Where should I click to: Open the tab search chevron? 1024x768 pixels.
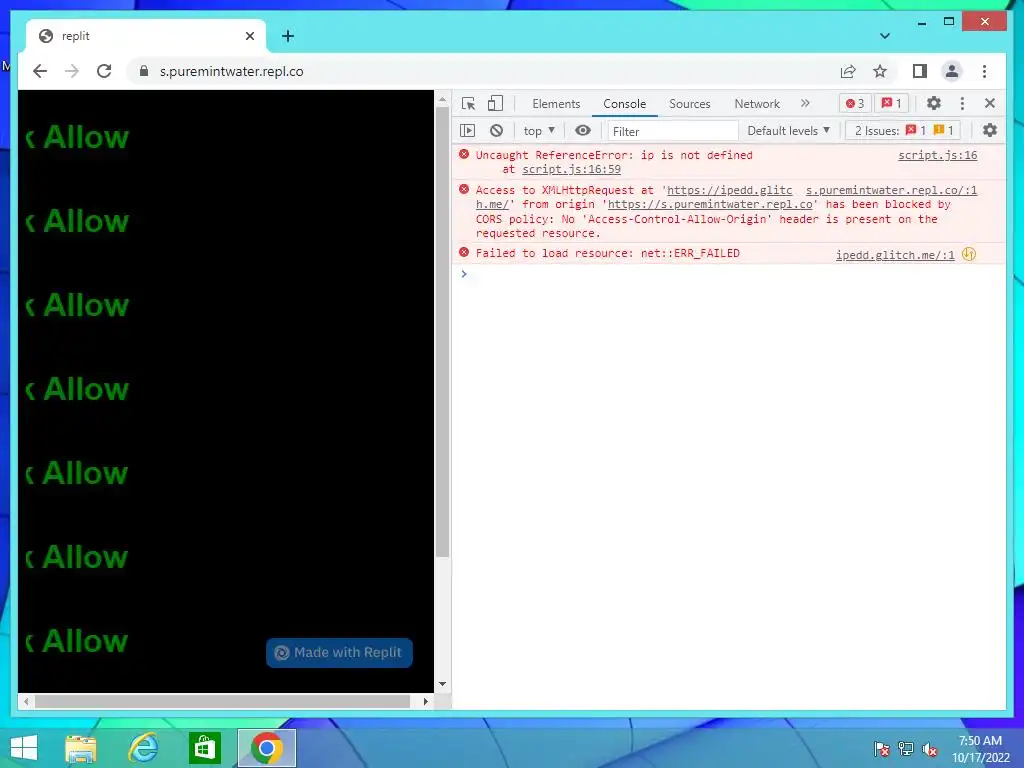pyautogui.click(x=884, y=36)
